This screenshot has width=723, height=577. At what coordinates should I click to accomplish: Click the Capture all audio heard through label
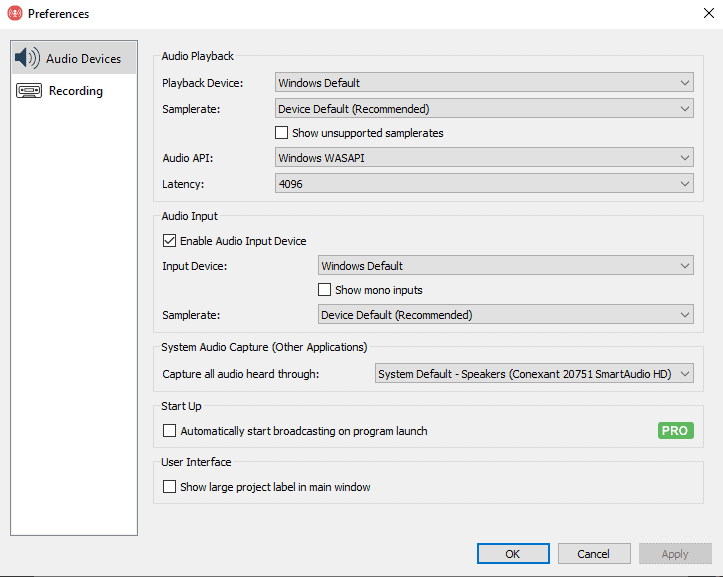240,374
